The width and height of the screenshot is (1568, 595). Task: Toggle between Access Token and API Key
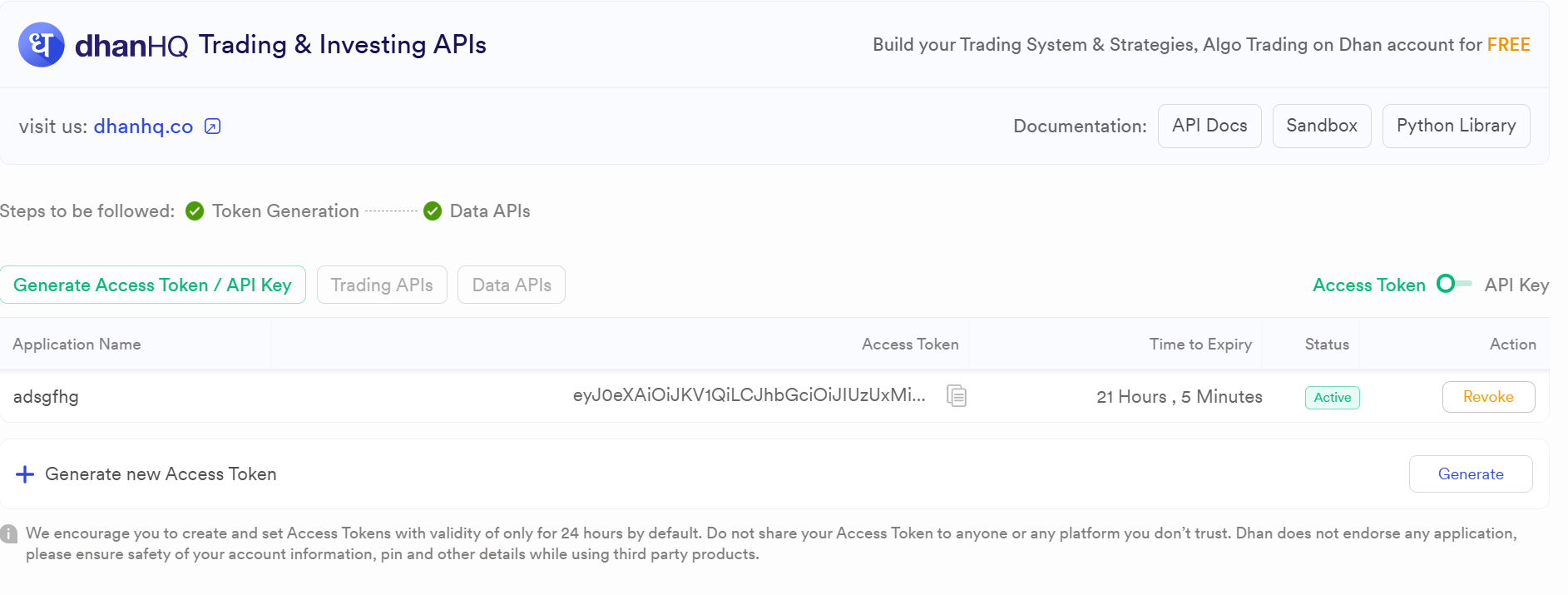tap(1454, 284)
